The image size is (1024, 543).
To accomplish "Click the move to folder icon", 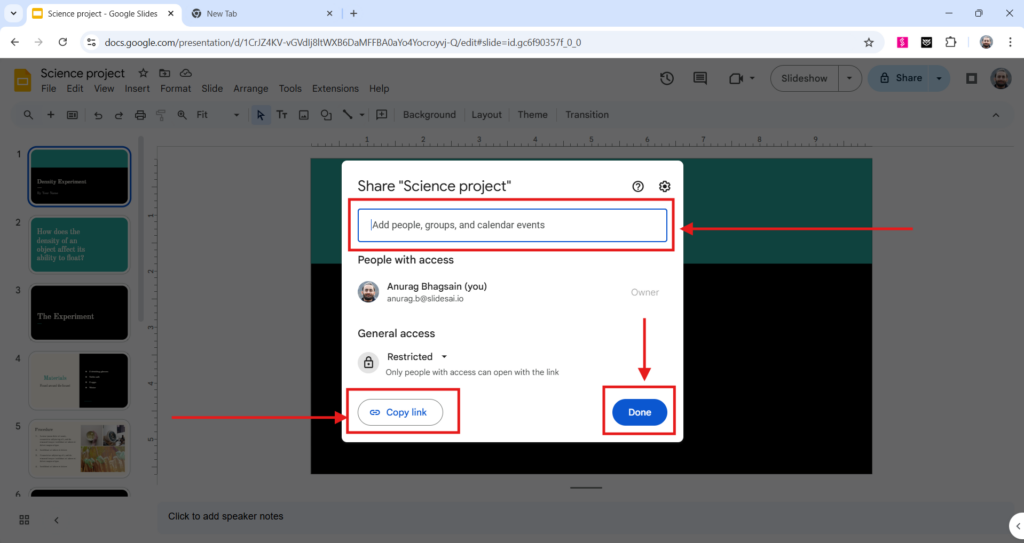I will click(163, 73).
